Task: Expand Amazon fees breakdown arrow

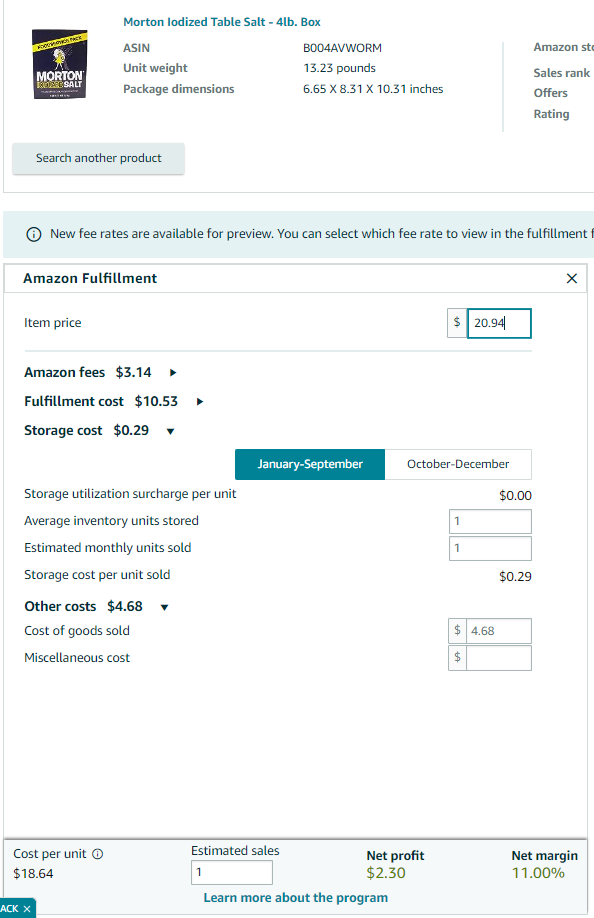Action: 173,373
